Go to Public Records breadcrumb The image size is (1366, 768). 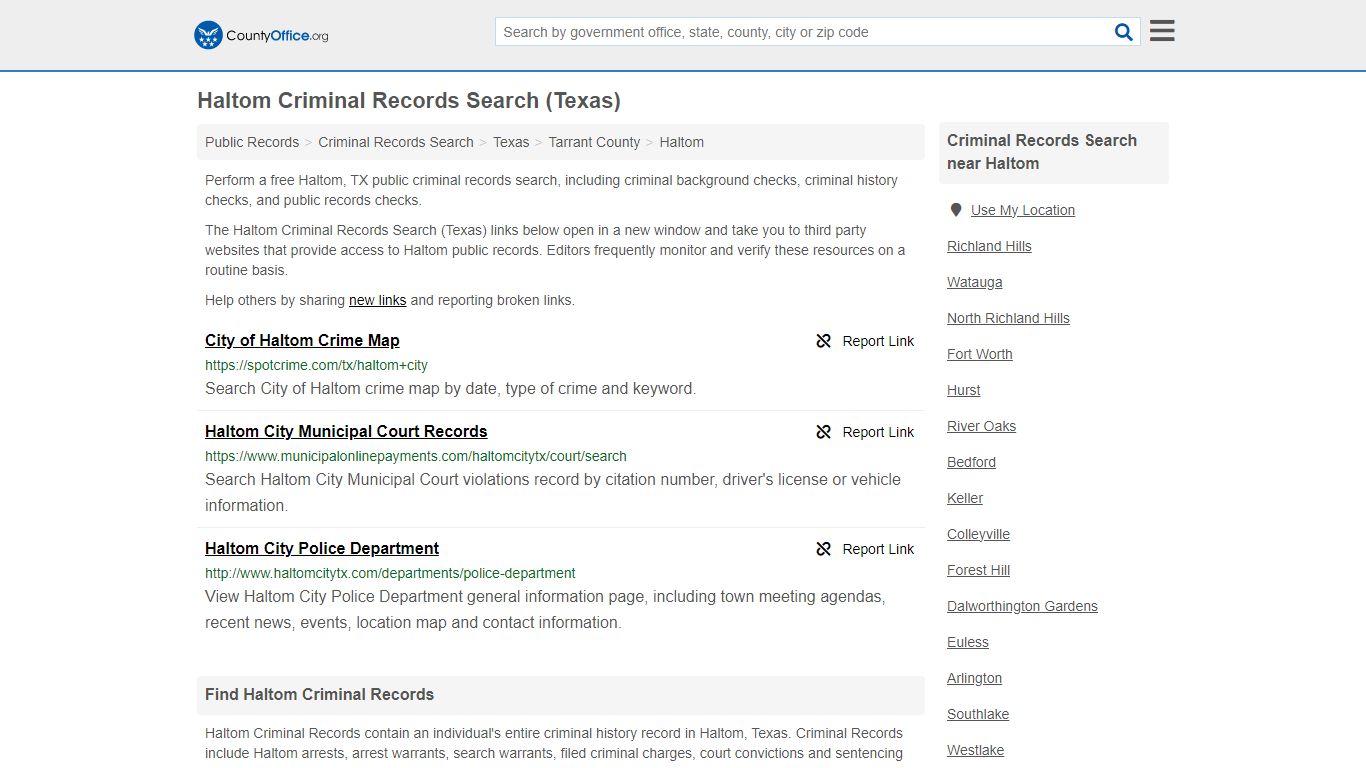(252, 142)
